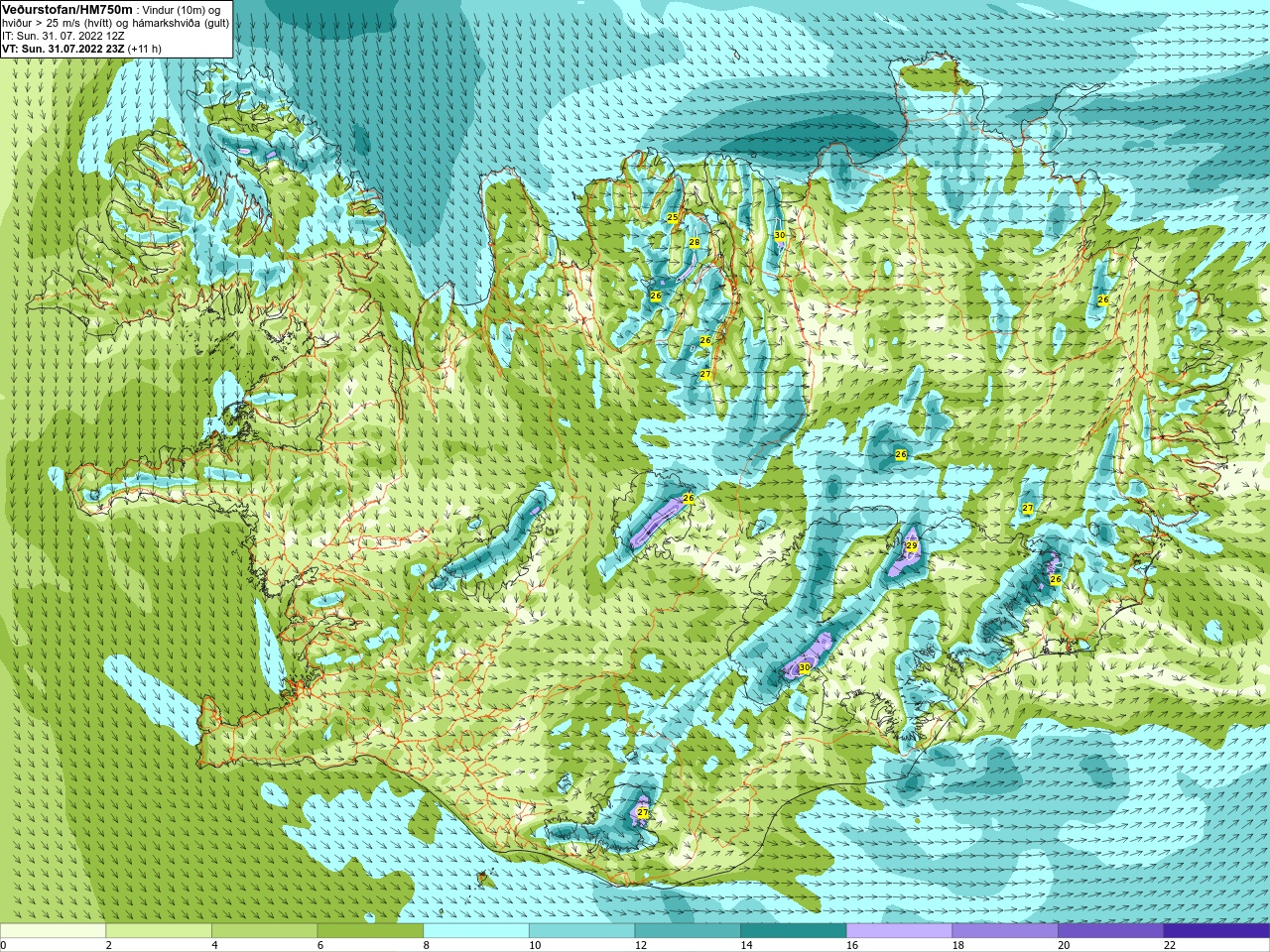Click the legend tick label '12'

[x=641, y=945]
